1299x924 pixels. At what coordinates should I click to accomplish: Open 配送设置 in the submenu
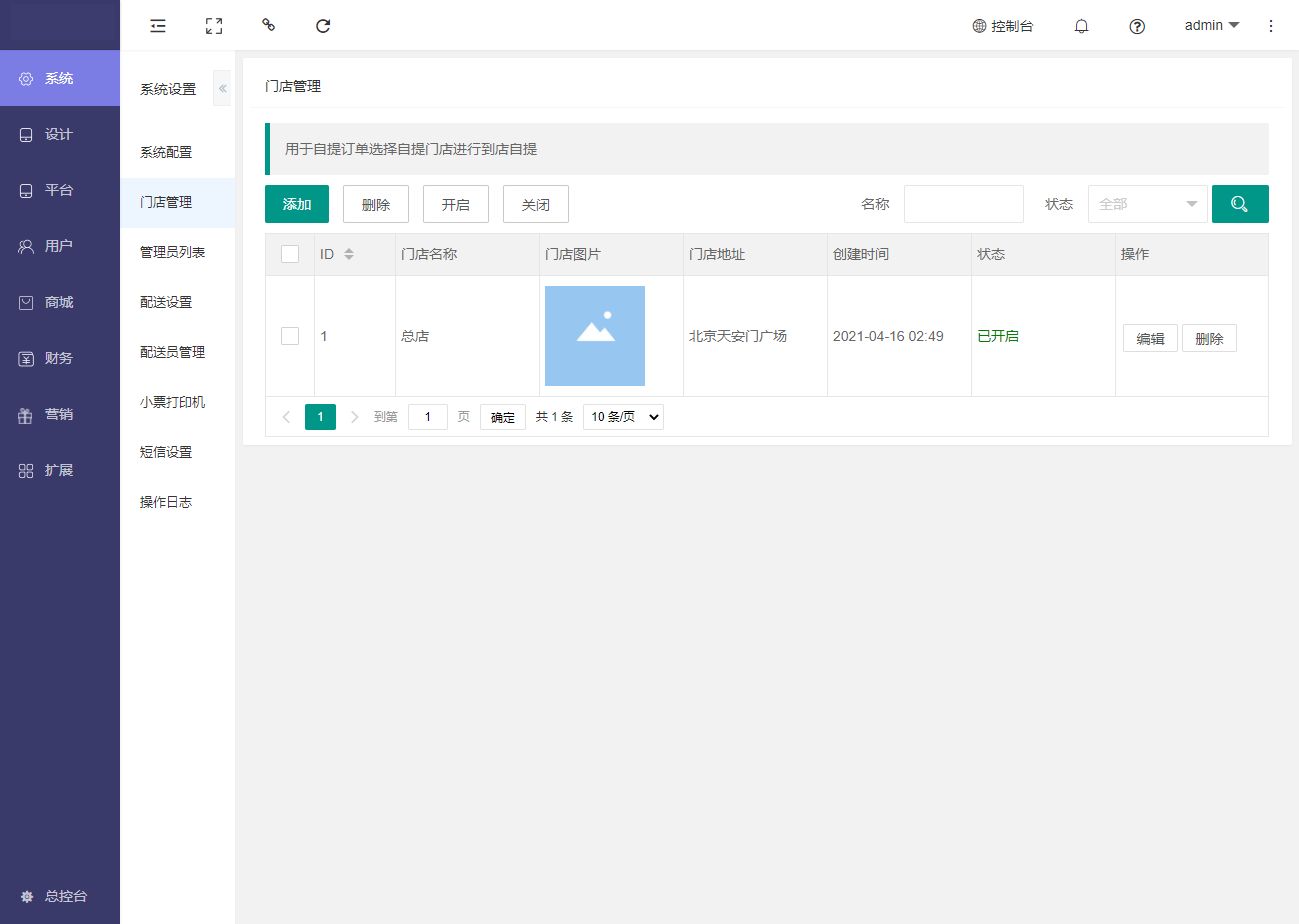click(166, 302)
